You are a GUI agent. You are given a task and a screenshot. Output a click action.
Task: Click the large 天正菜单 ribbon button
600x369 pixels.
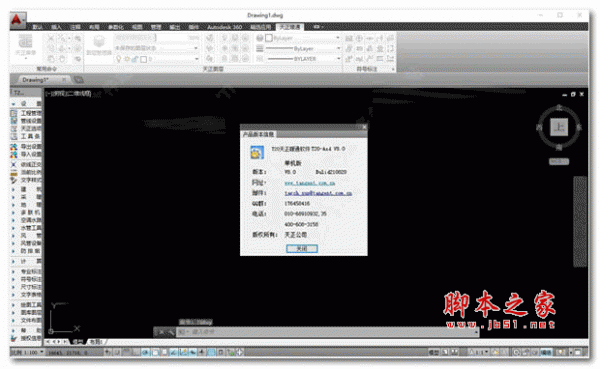25,46
